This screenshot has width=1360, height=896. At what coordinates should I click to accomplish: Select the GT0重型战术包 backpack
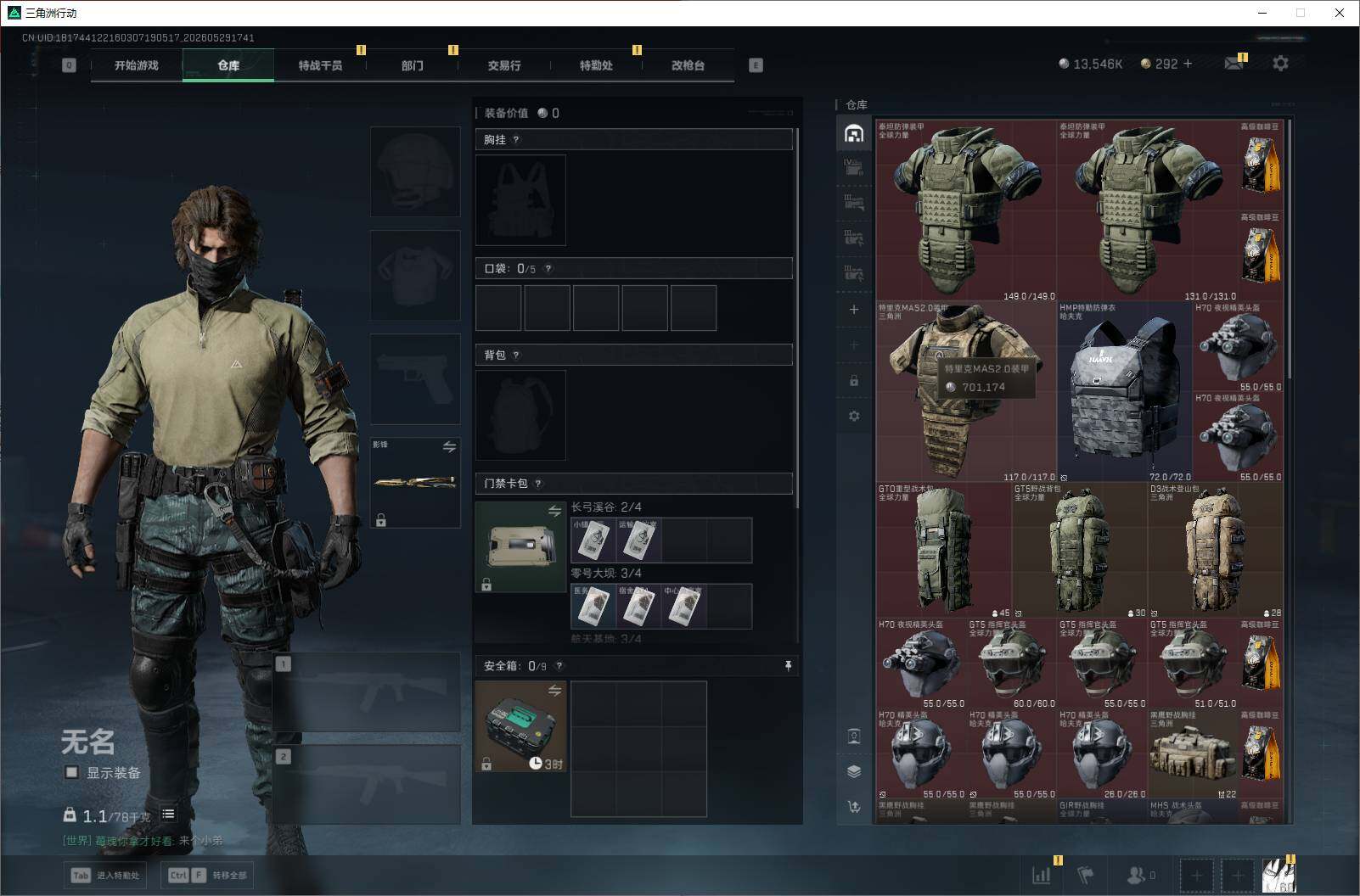tap(944, 551)
